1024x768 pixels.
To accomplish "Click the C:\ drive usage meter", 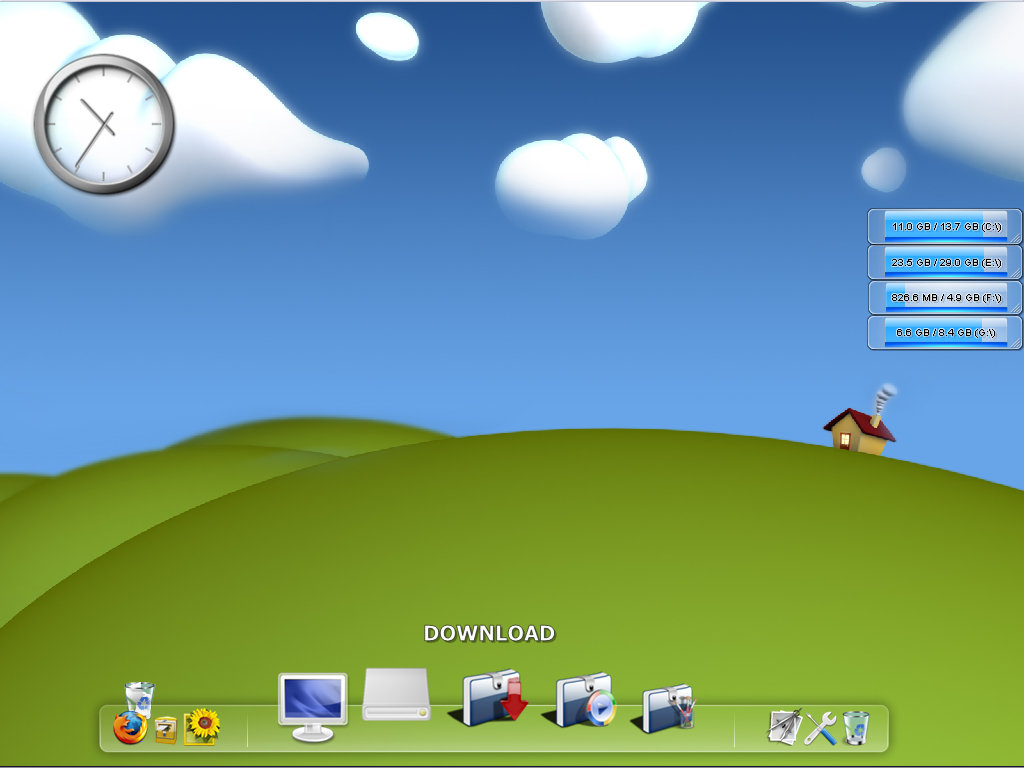I will coord(943,226).
